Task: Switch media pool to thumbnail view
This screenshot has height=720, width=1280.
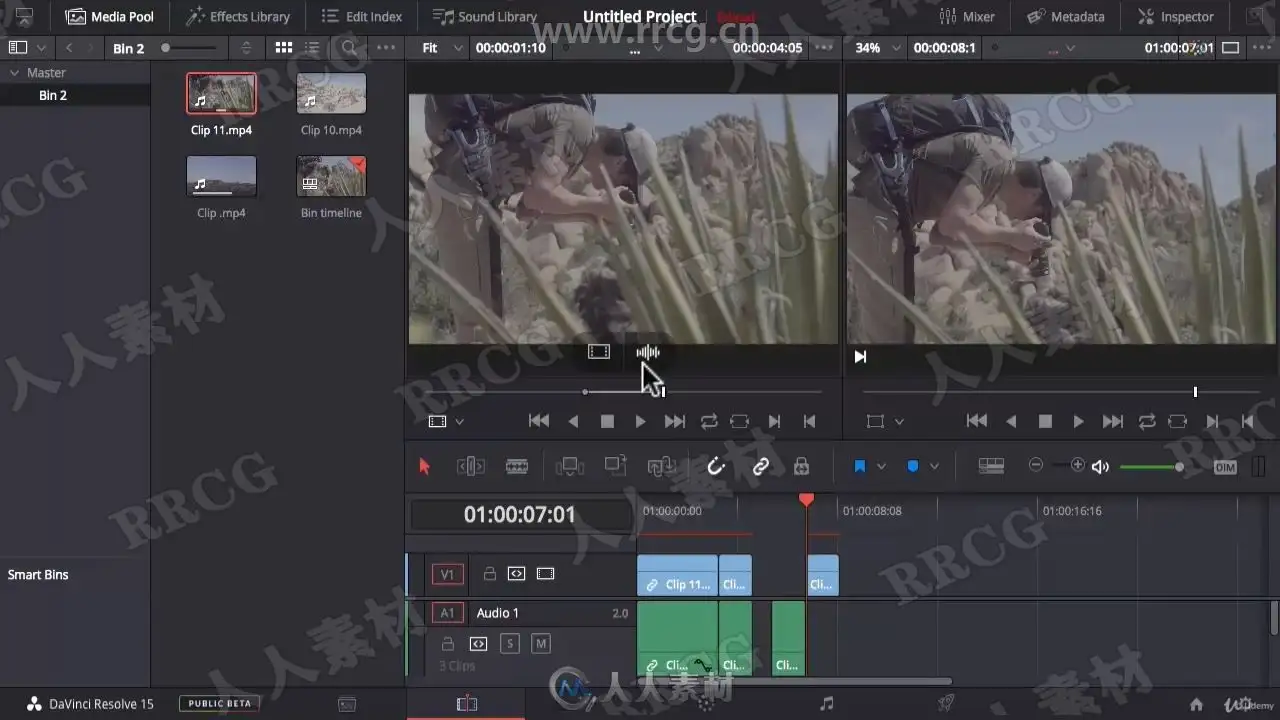Action: point(284,48)
